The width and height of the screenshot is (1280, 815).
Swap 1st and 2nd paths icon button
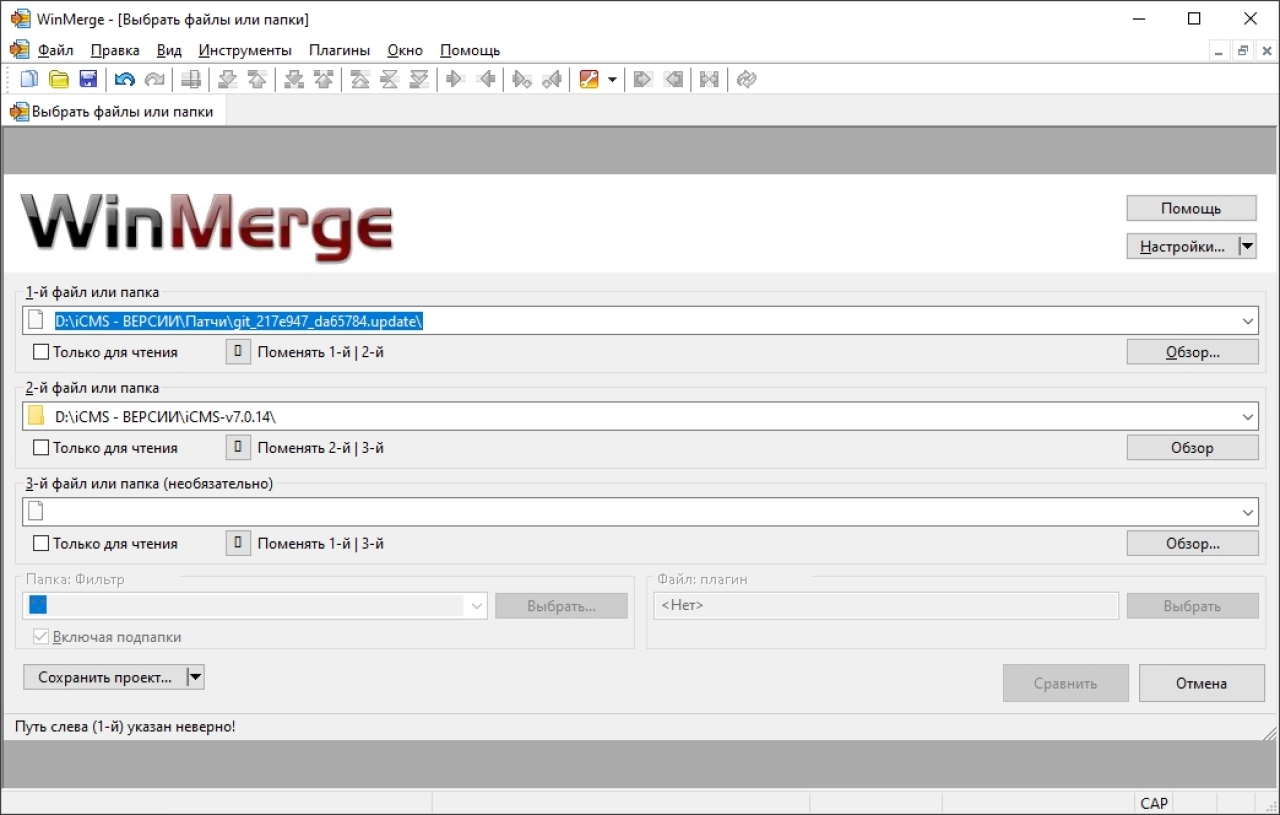[x=238, y=352]
